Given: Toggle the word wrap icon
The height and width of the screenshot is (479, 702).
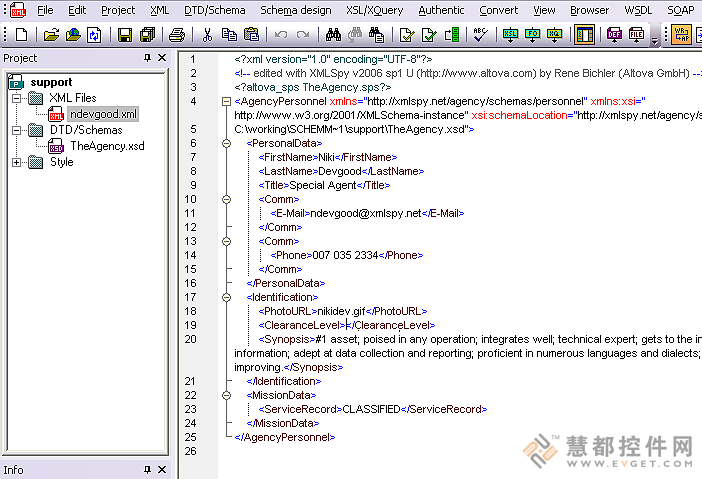Looking at the screenshot, I should pyautogui.click(x=681, y=34).
